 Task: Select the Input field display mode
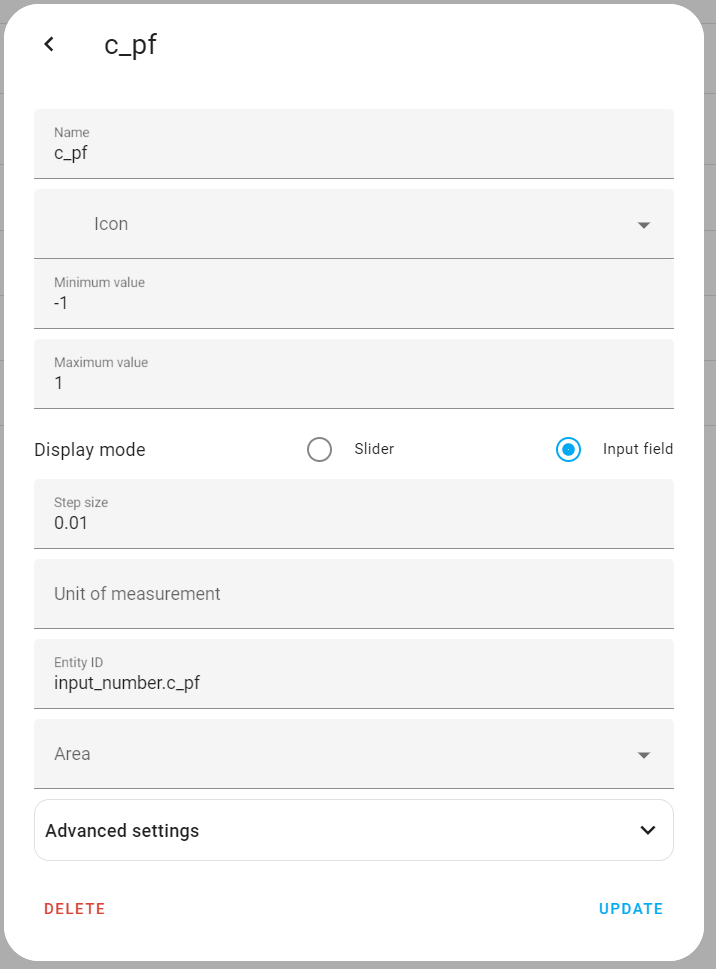(568, 450)
